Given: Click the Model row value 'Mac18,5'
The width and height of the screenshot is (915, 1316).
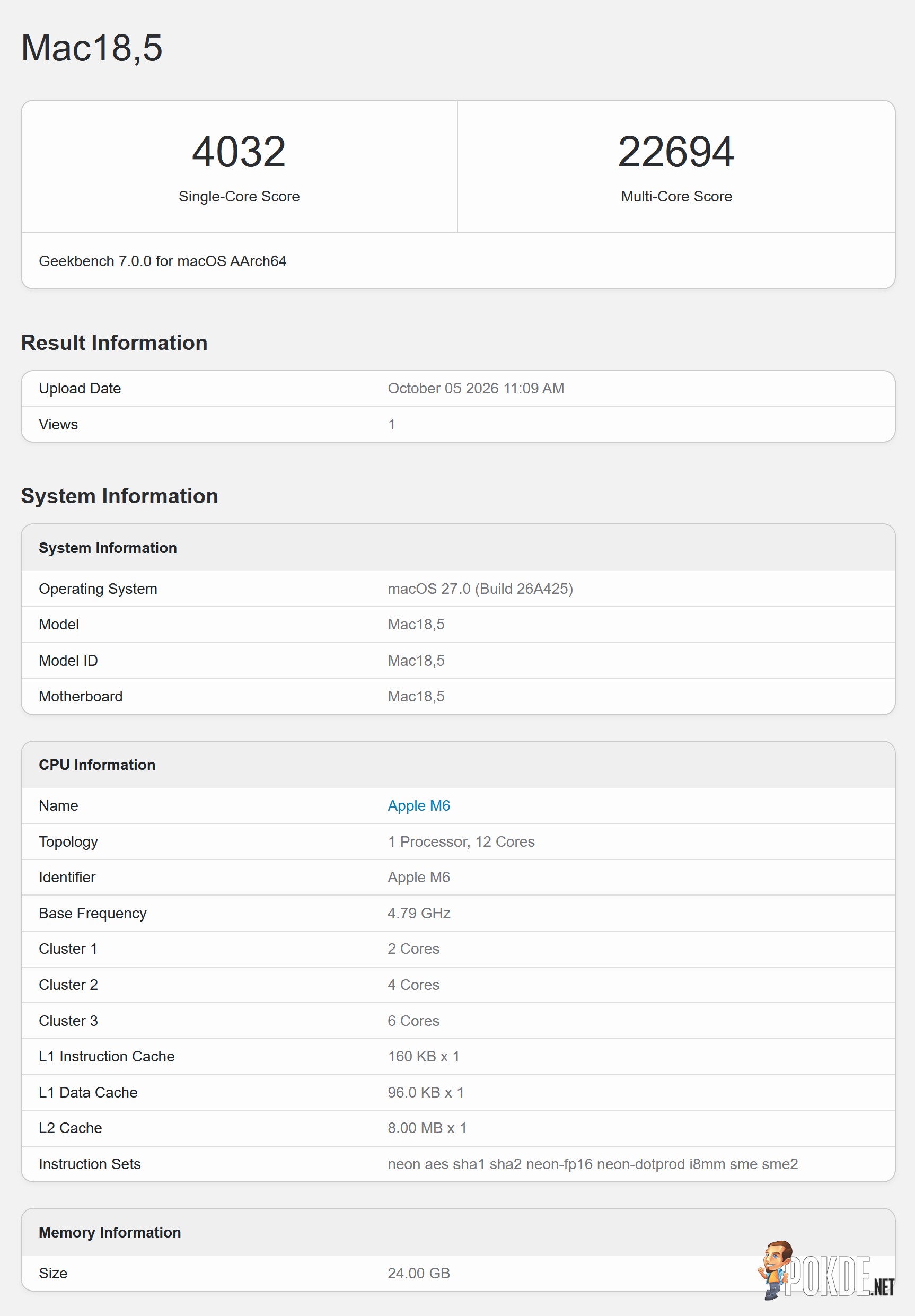Looking at the screenshot, I should point(416,624).
